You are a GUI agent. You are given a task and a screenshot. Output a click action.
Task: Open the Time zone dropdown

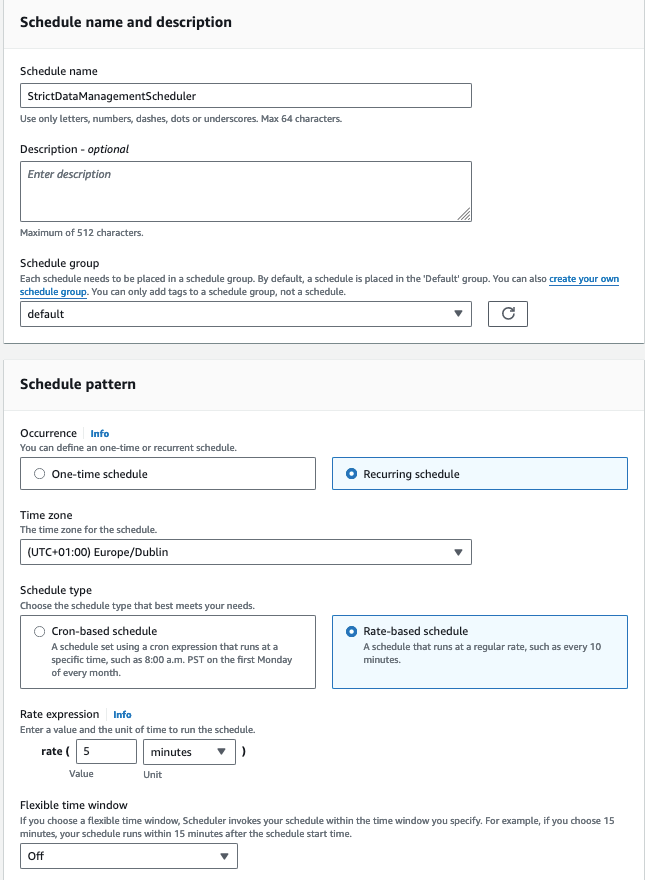coord(245,552)
